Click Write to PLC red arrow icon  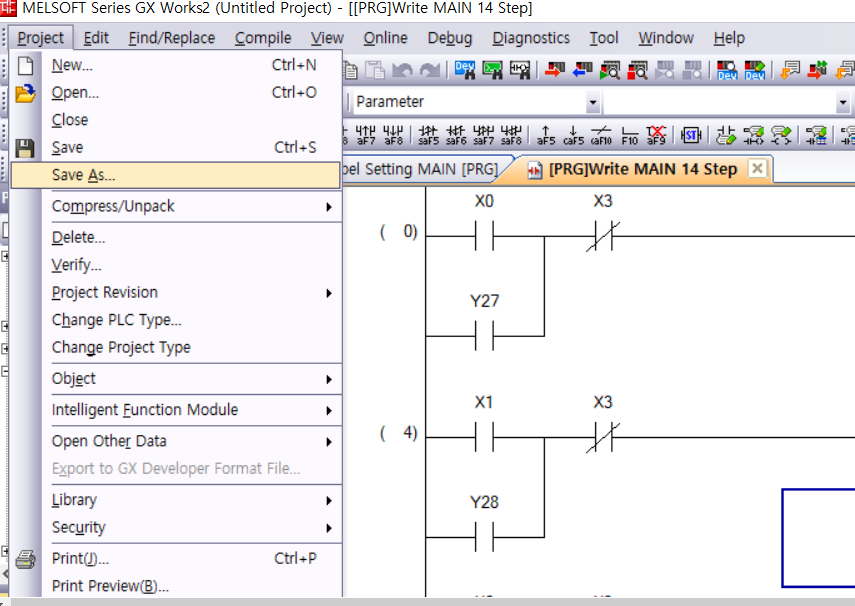pyautogui.click(x=555, y=70)
